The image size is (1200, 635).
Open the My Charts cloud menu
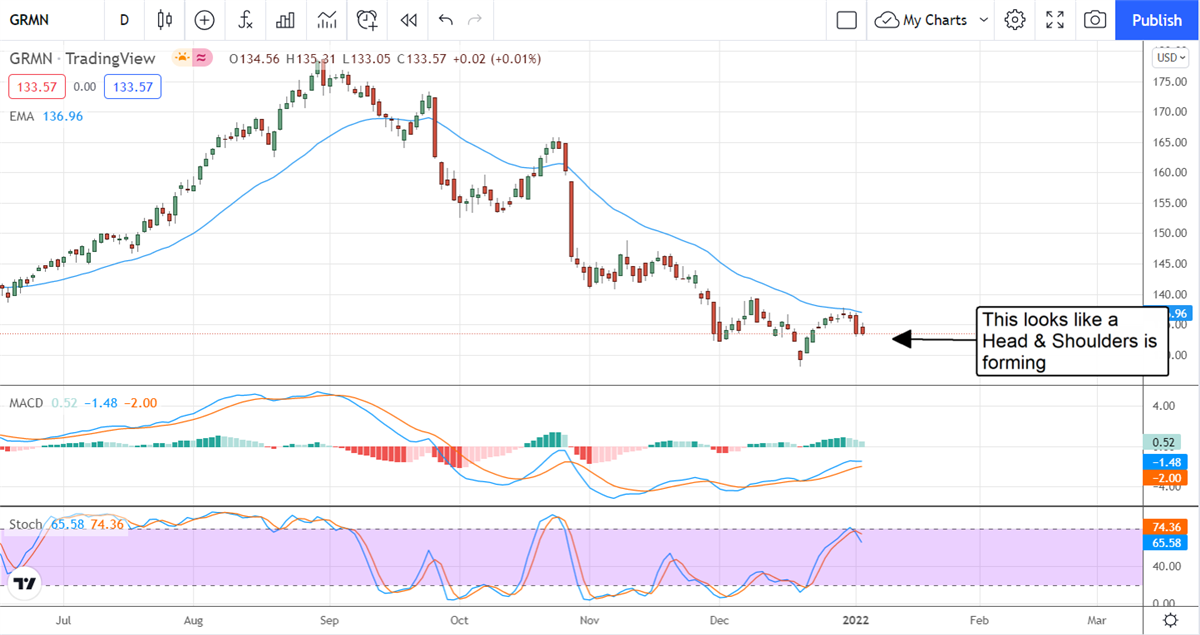coord(921,20)
